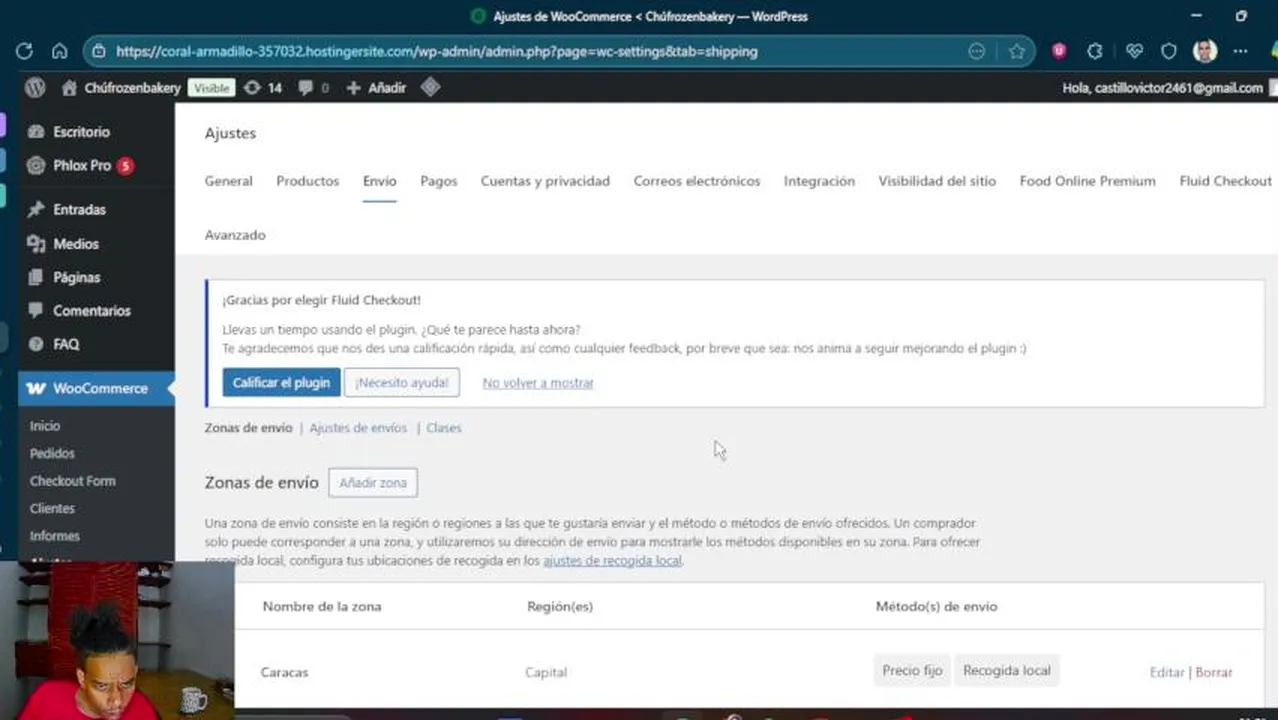Click the ¡Necesito ayuda! button
Screen dimensions: 1278x720
point(402,383)
